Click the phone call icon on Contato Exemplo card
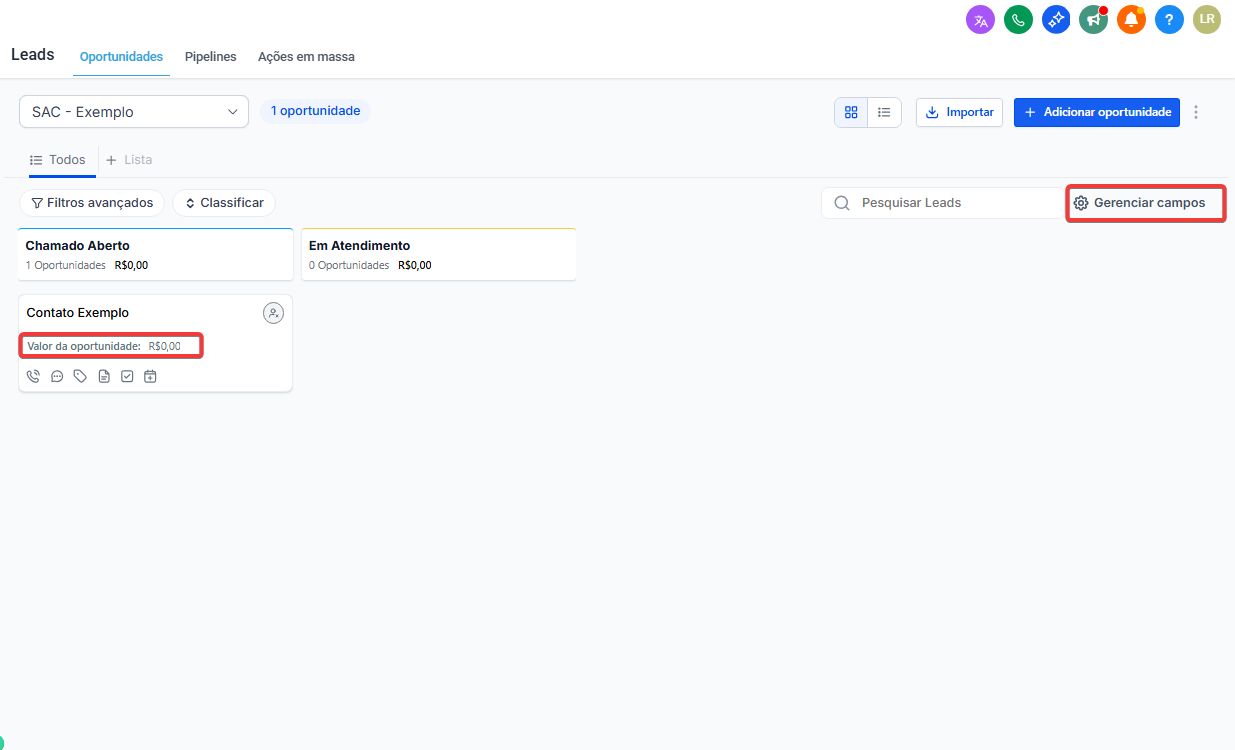This screenshot has height=750, width=1235. pos(33,377)
